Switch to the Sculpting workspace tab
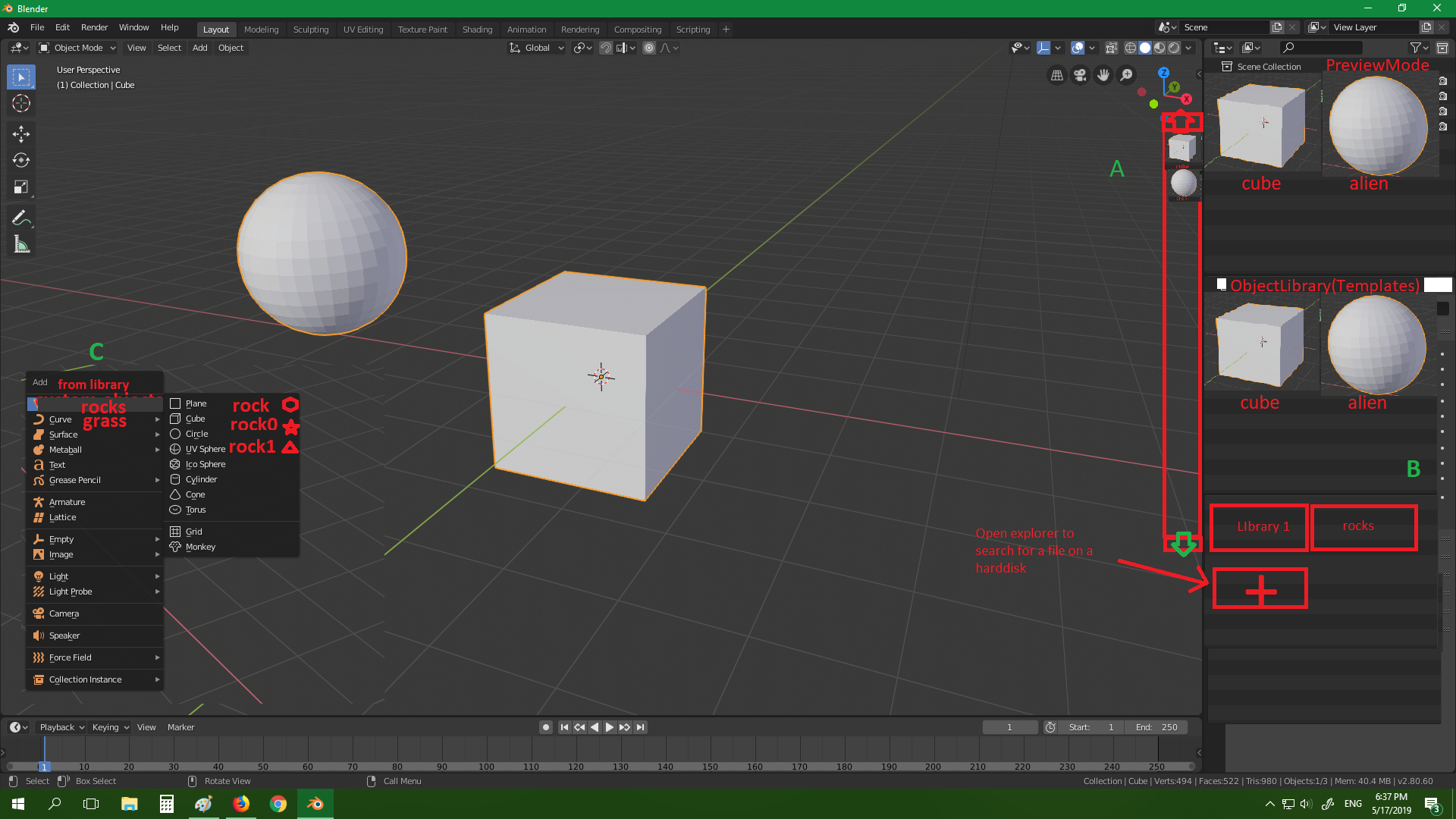This screenshot has width=1456, height=819. pyautogui.click(x=311, y=30)
